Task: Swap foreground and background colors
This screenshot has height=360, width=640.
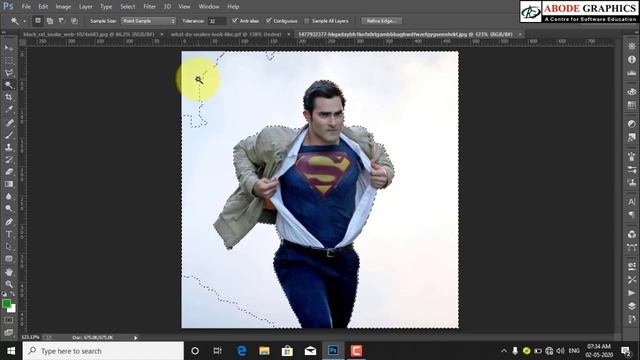Action: click(13, 294)
